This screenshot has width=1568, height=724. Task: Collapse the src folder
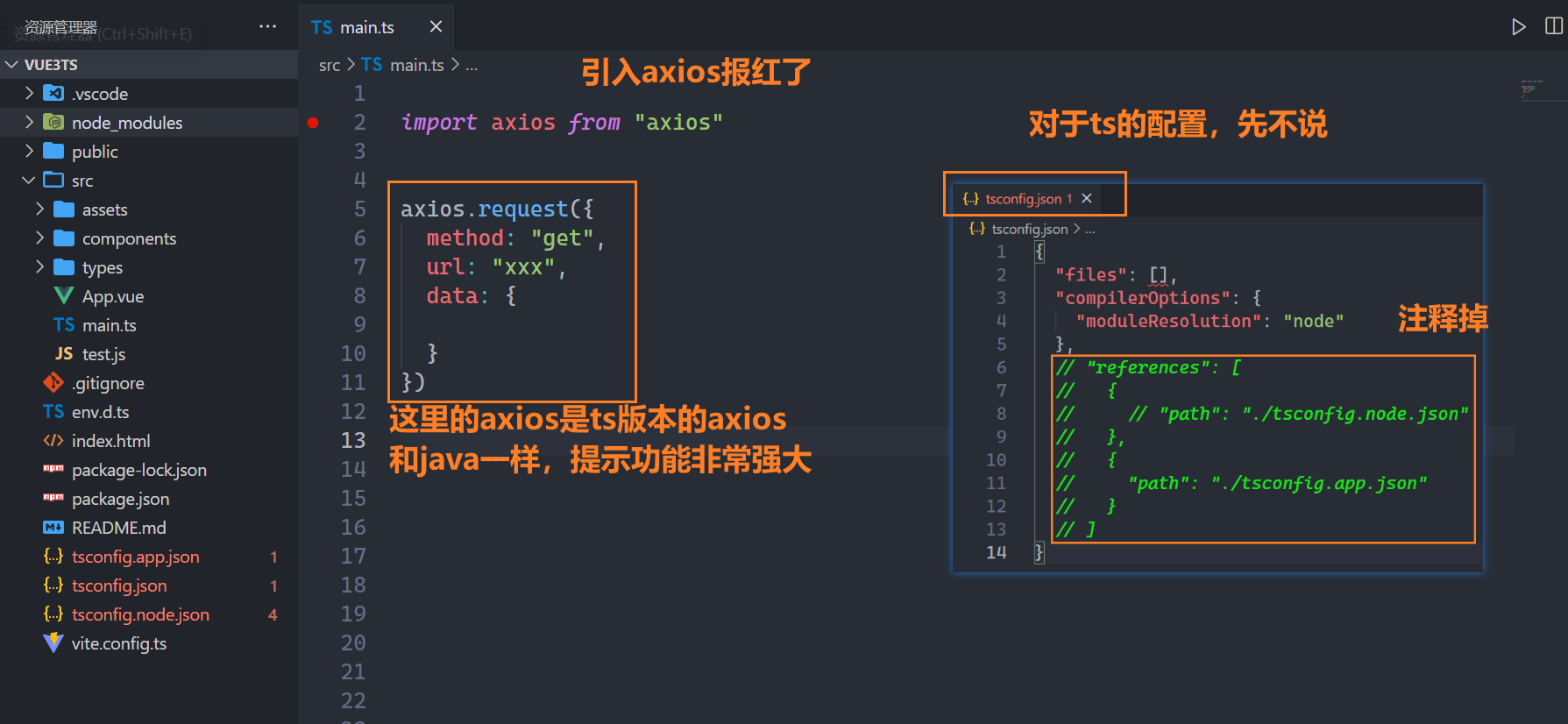pyautogui.click(x=29, y=181)
